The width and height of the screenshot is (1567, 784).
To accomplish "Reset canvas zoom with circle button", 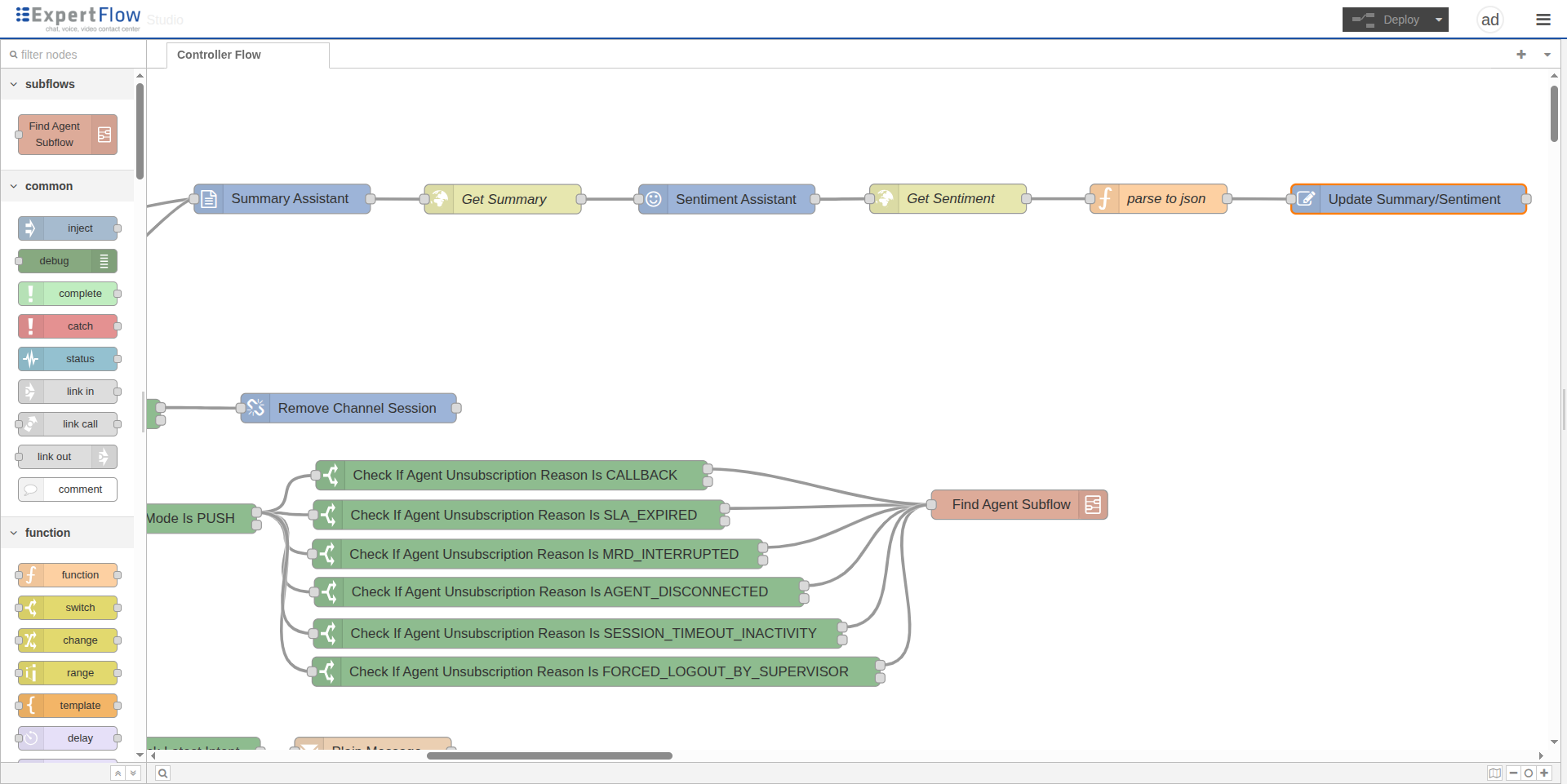I will pos(1529,773).
